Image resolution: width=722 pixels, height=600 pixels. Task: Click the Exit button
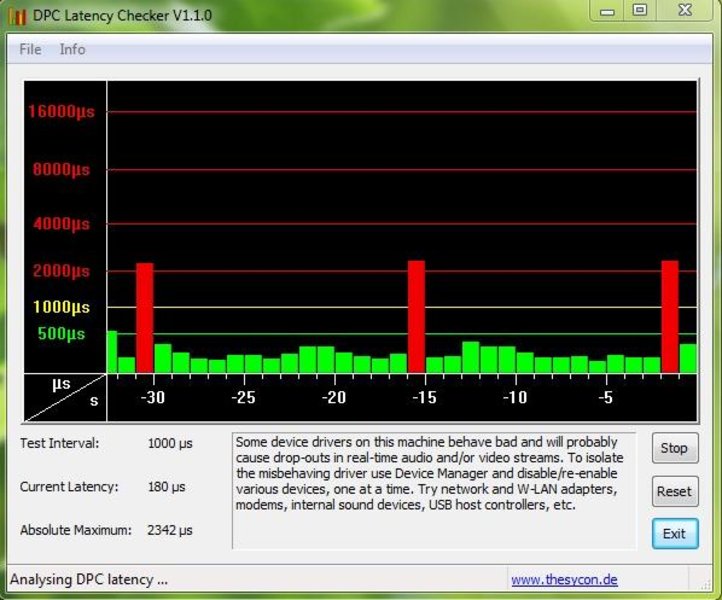coord(675,534)
